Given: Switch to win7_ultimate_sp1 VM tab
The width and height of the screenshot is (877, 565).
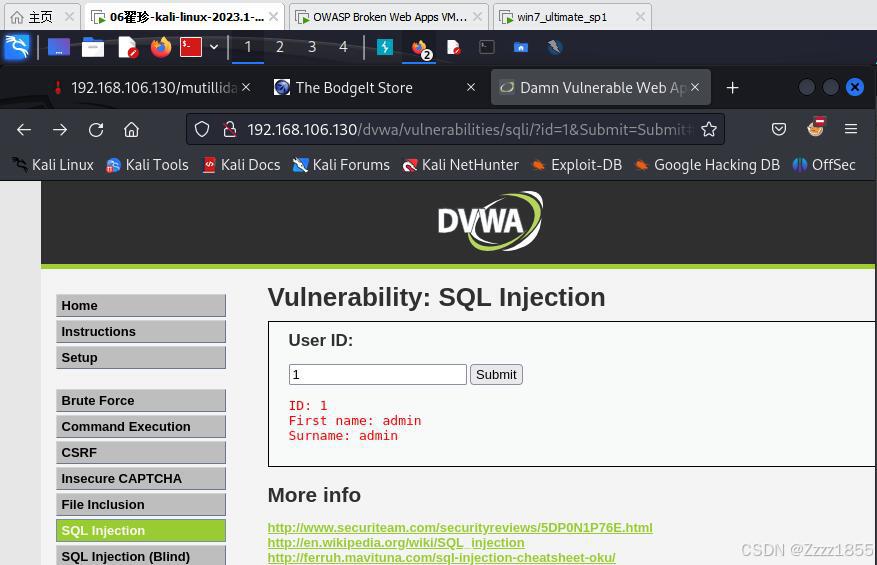Looking at the screenshot, I should 573,17.
